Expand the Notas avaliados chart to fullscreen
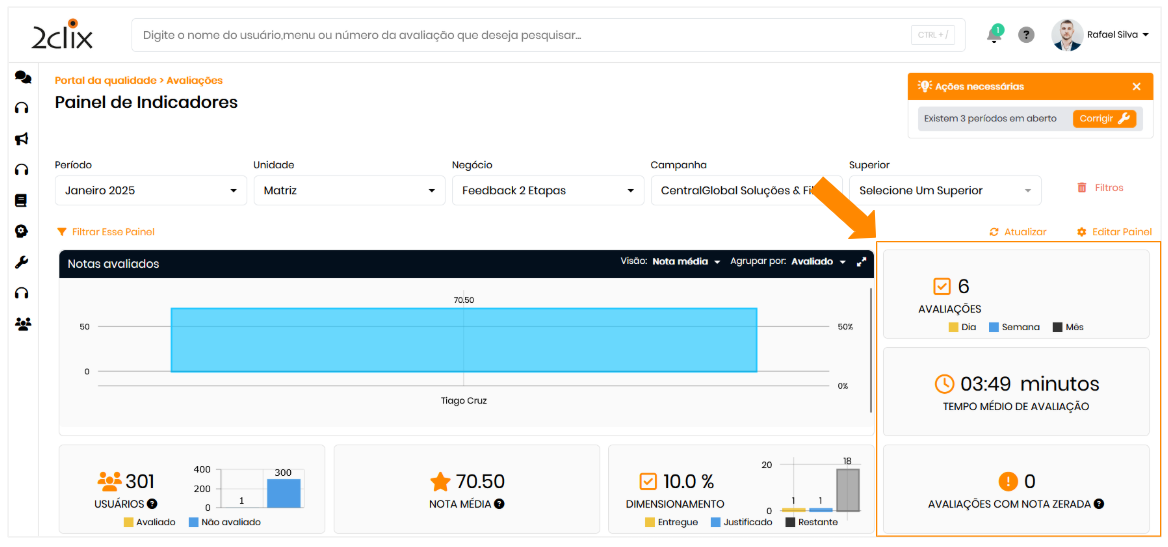This screenshot has height=547, width=1168. pyautogui.click(x=861, y=262)
